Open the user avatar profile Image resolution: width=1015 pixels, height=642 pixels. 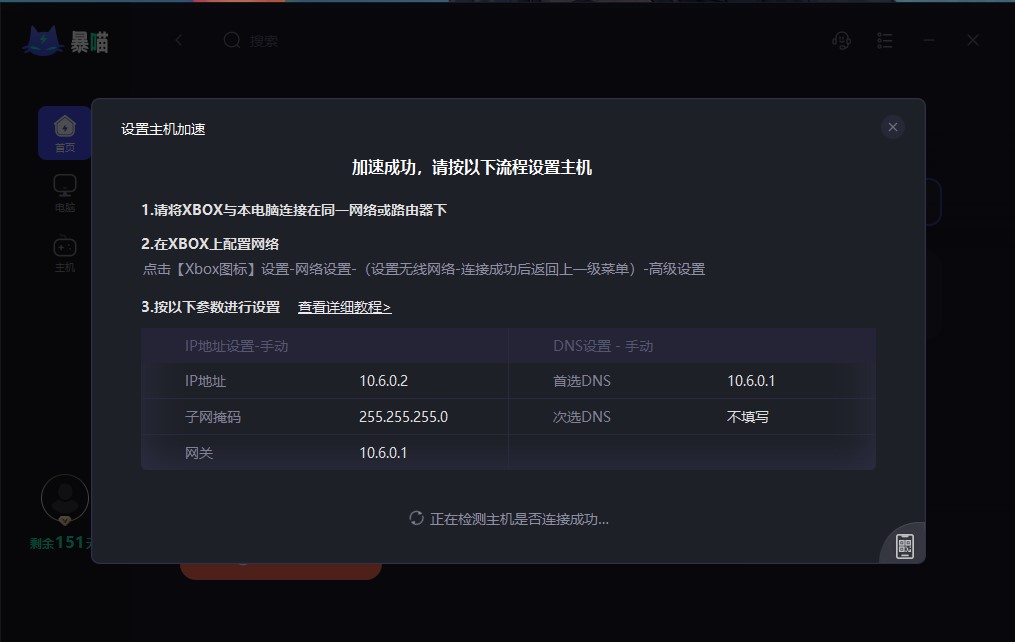65,498
